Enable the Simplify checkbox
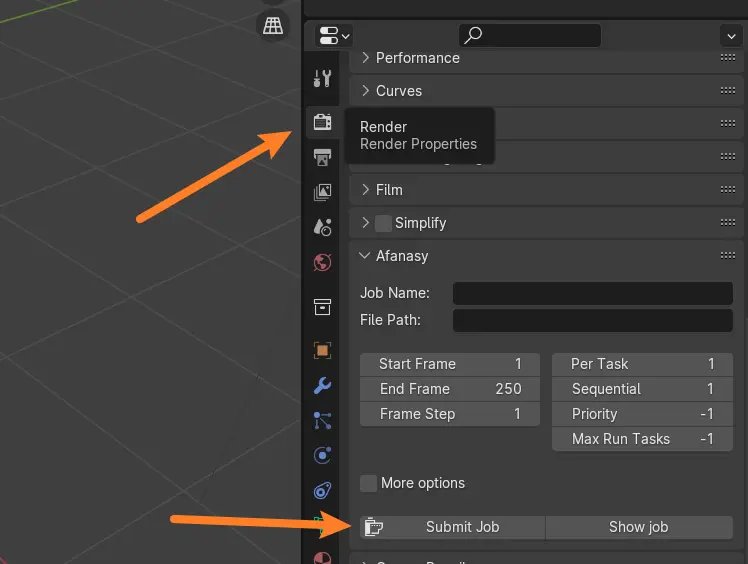This screenshot has height=564, width=748. tap(383, 223)
